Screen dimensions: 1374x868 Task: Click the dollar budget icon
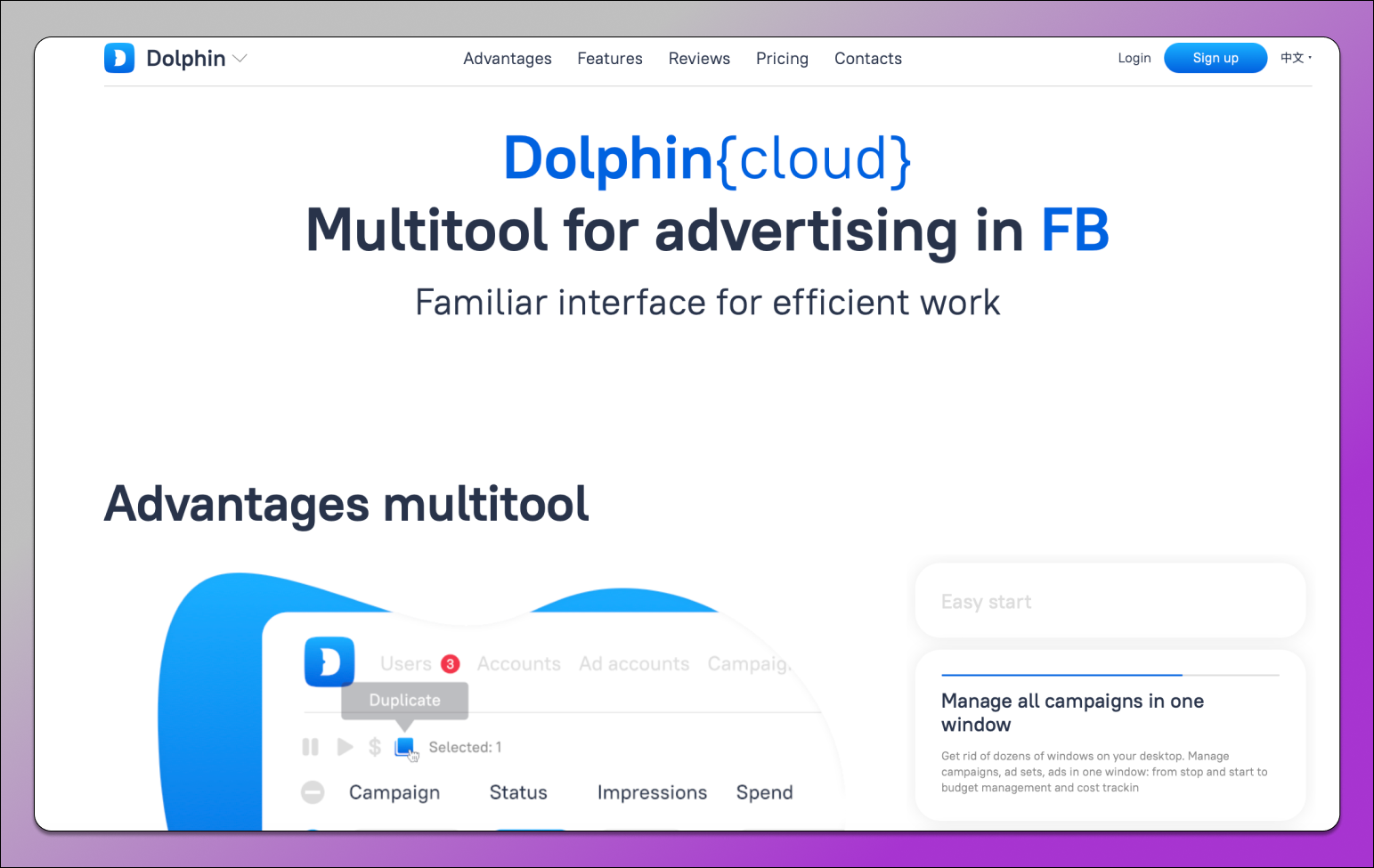click(x=375, y=747)
